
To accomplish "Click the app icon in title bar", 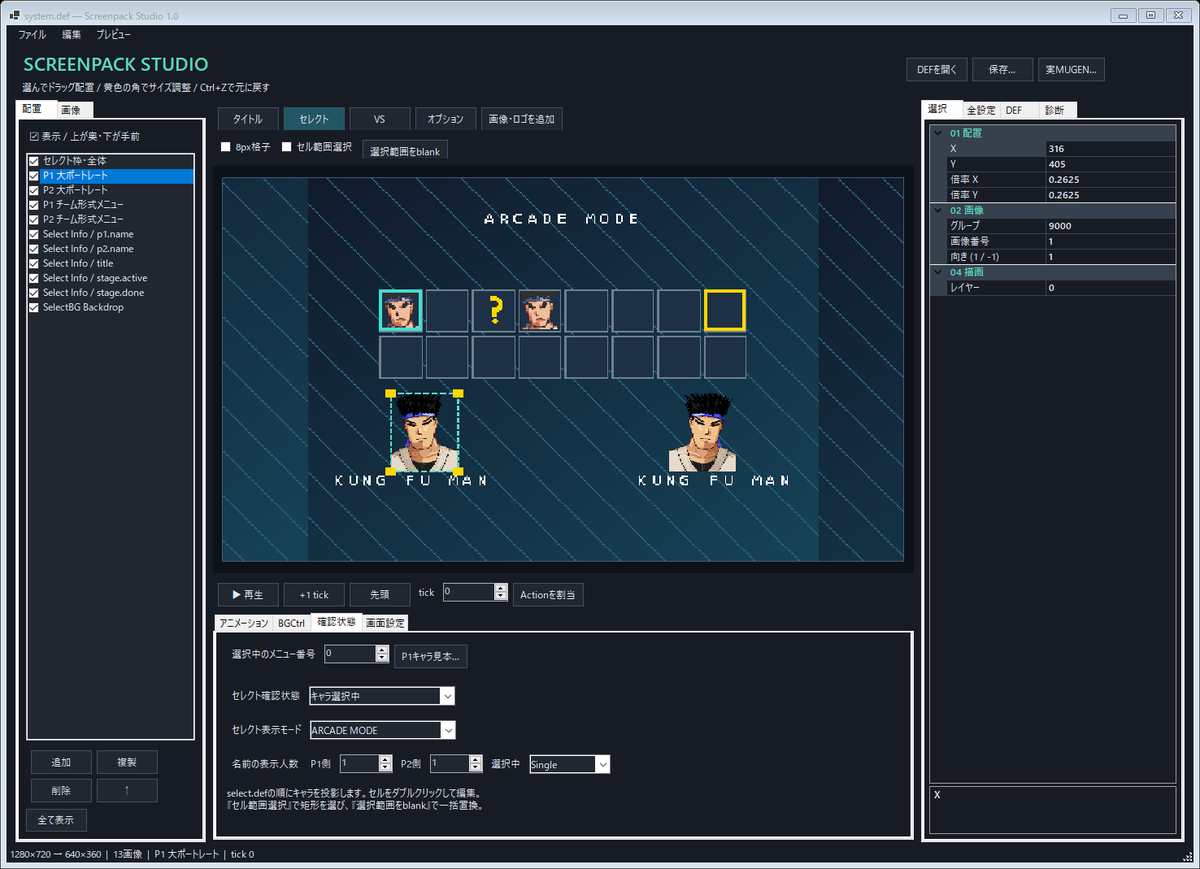I will coord(15,15).
